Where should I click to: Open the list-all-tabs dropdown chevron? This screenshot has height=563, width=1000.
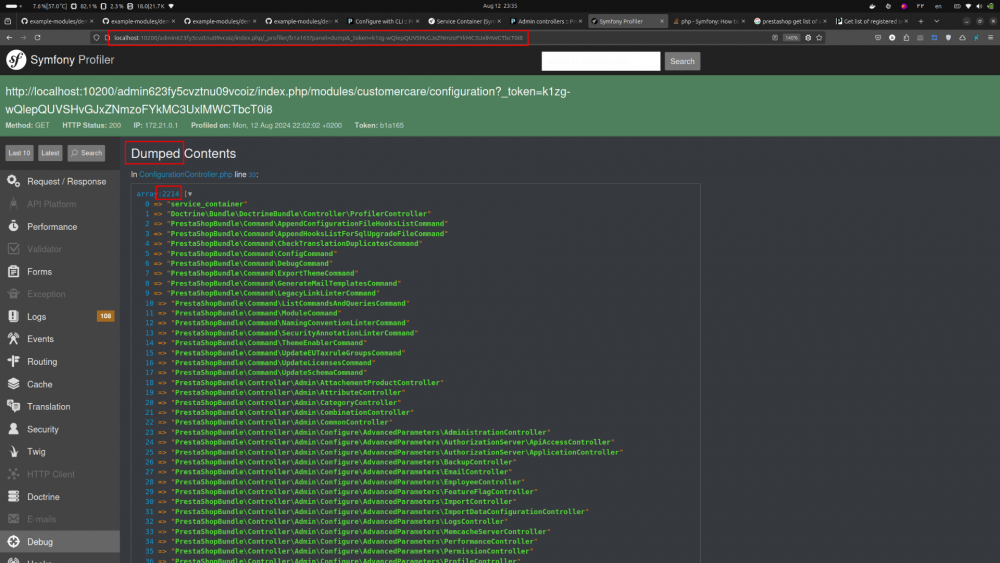pos(936,21)
